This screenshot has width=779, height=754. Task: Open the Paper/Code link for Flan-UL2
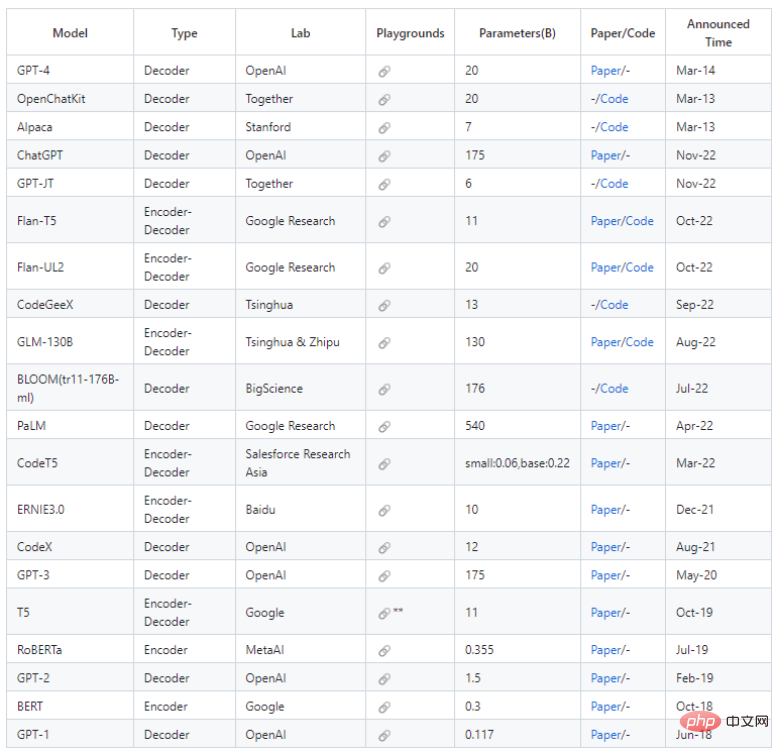(x=622, y=267)
